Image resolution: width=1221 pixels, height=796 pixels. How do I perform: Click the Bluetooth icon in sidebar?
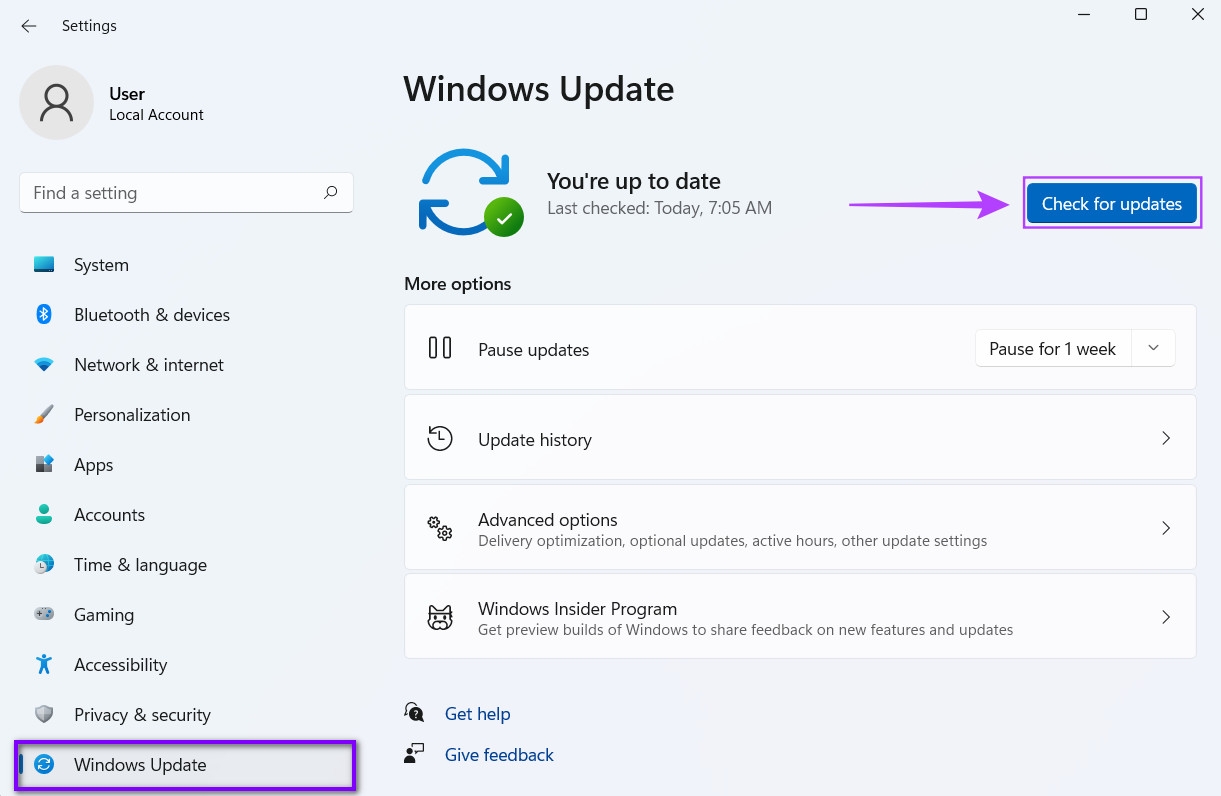(44, 315)
